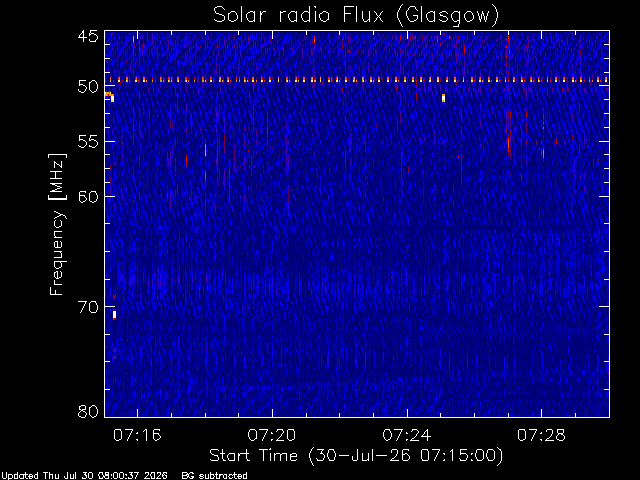Click the 07:20 time axis label
This screenshot has height=480, width=640.
(272, 436)
